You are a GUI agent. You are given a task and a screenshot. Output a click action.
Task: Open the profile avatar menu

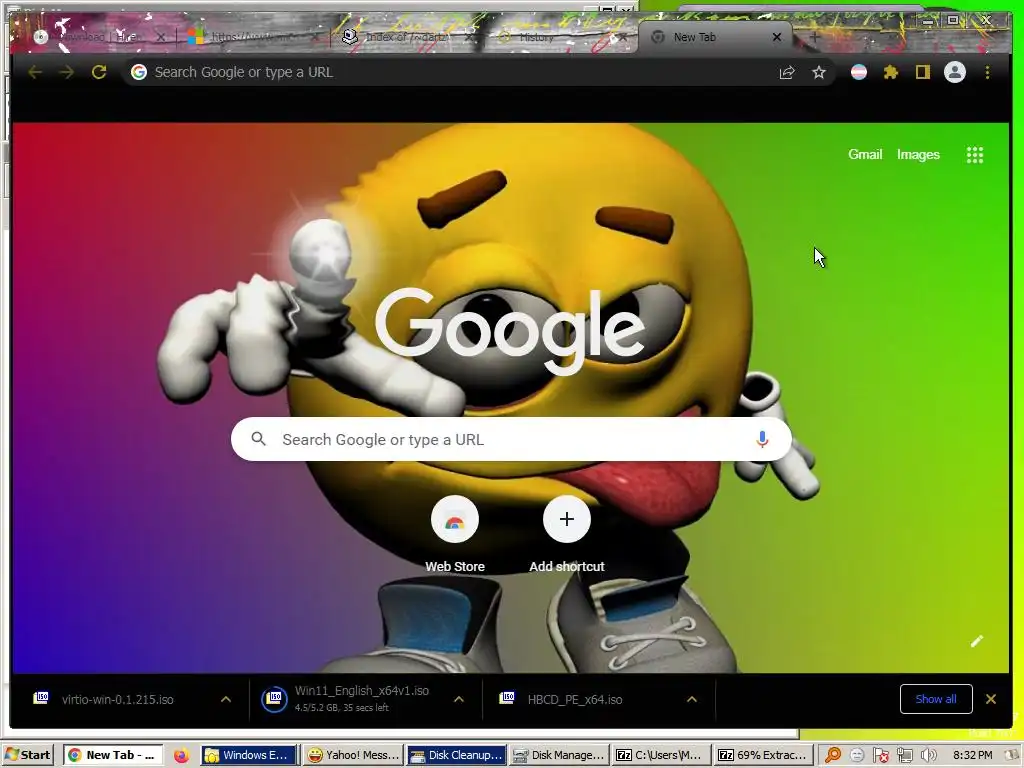tap(955, 72)
